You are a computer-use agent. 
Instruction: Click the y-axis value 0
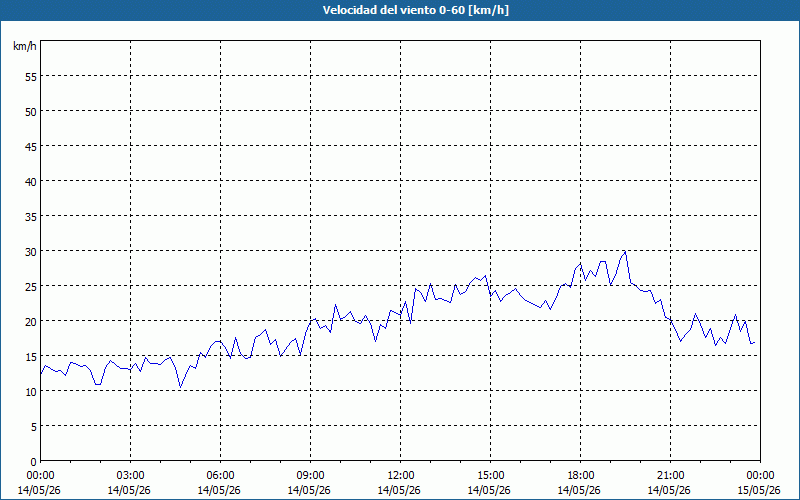click(x=34, y=462)
